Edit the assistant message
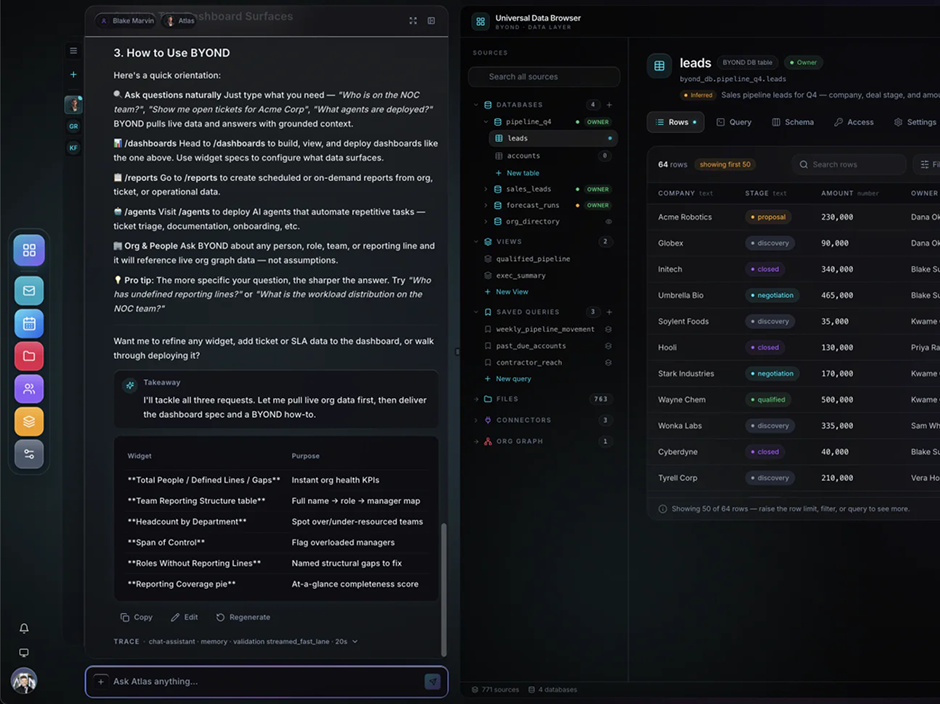 [x=184, y=617]
